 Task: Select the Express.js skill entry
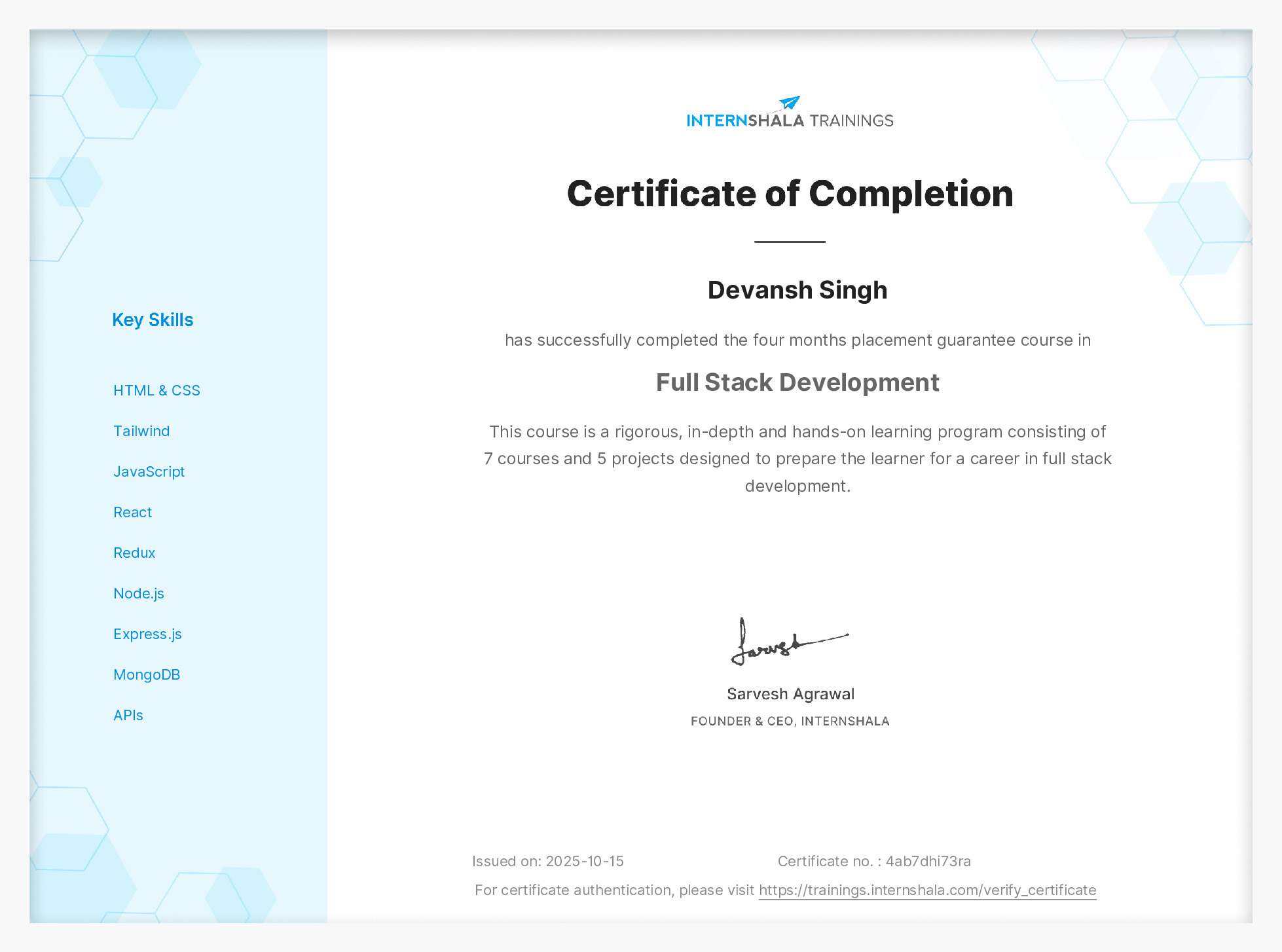148,634
